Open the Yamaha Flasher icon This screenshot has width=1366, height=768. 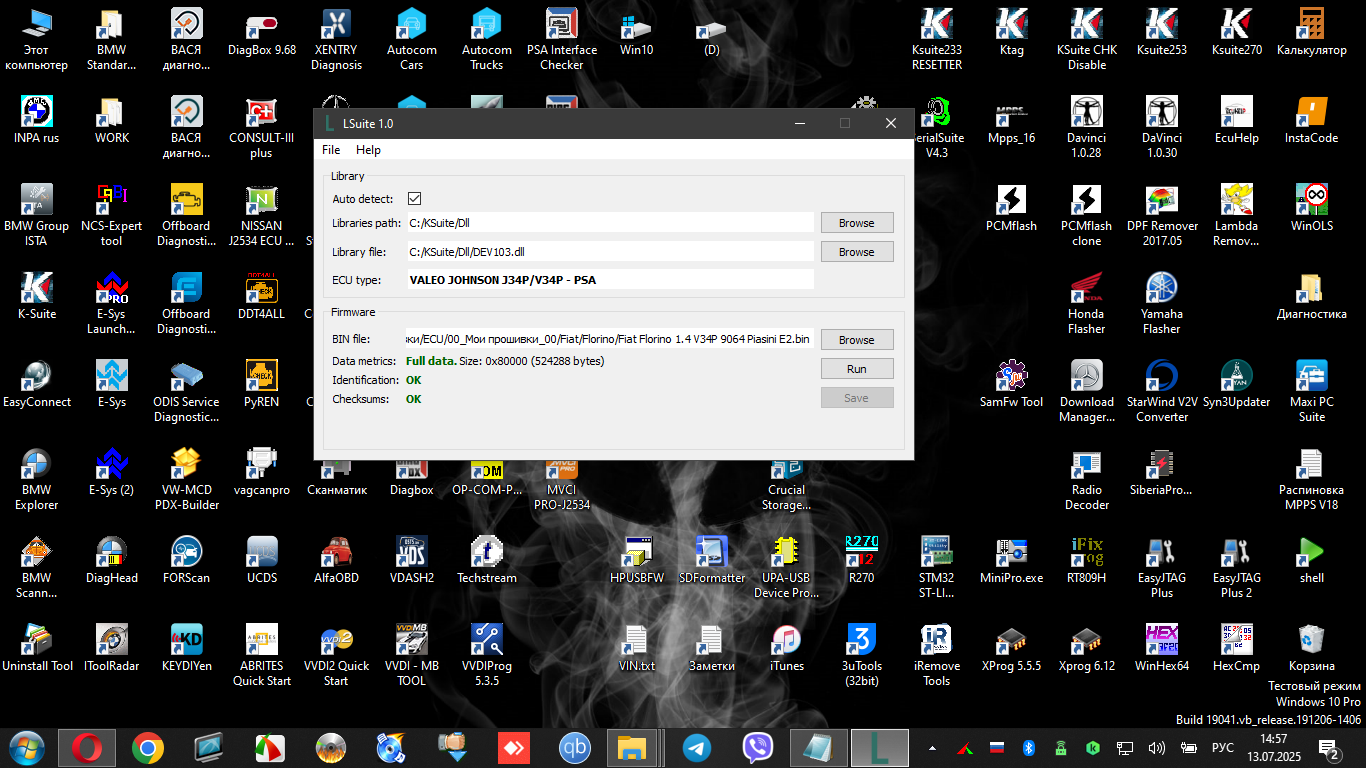click(x=1162, y=304)
